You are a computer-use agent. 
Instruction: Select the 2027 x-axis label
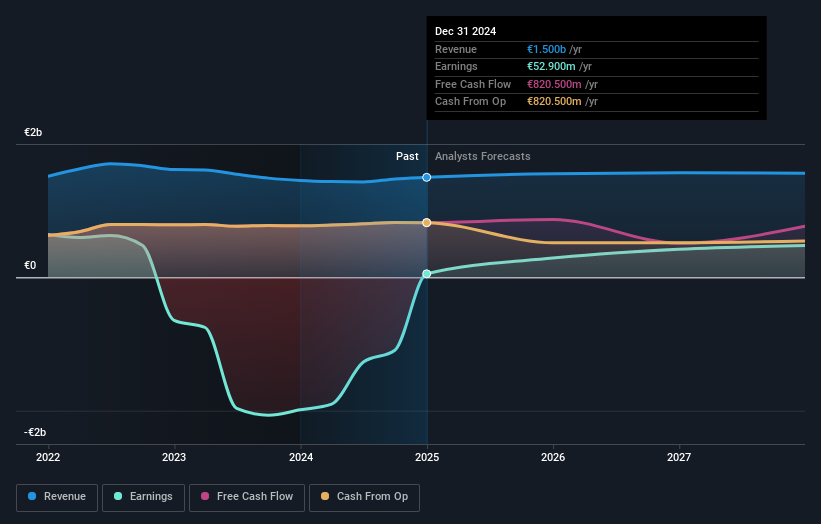(x=679, y=457)
